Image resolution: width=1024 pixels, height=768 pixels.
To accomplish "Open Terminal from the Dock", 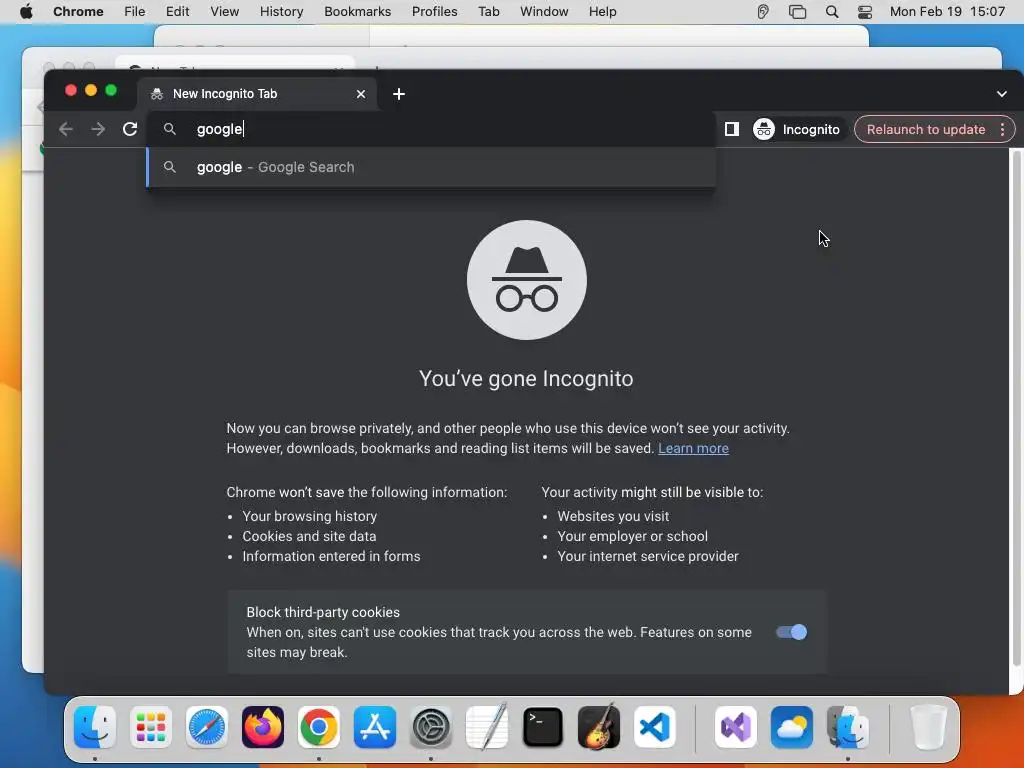I will pyautogui.click(x=543, y=727).
